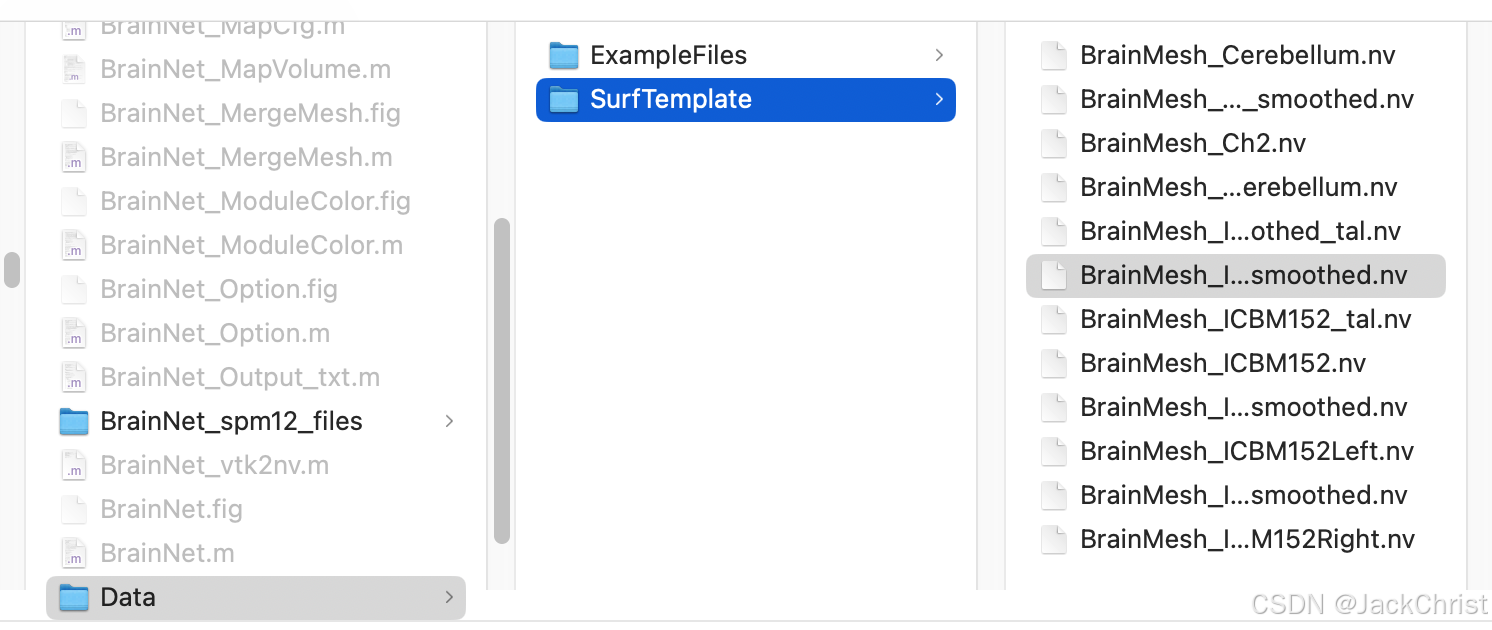
Task: Select the BrainNet_Option.m file name
Action: pyautogui.click(x=215, y=334)
